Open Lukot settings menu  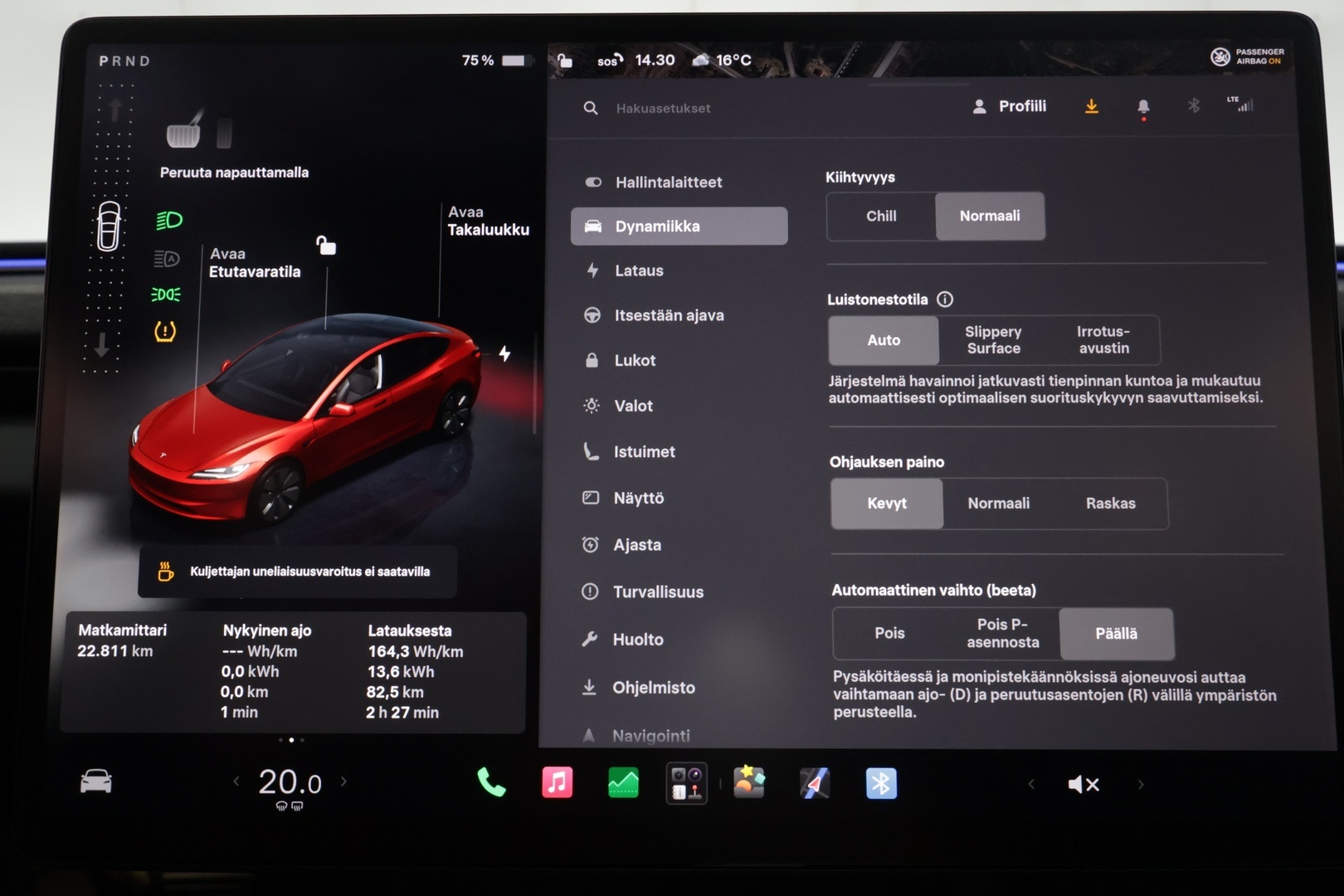679,360
